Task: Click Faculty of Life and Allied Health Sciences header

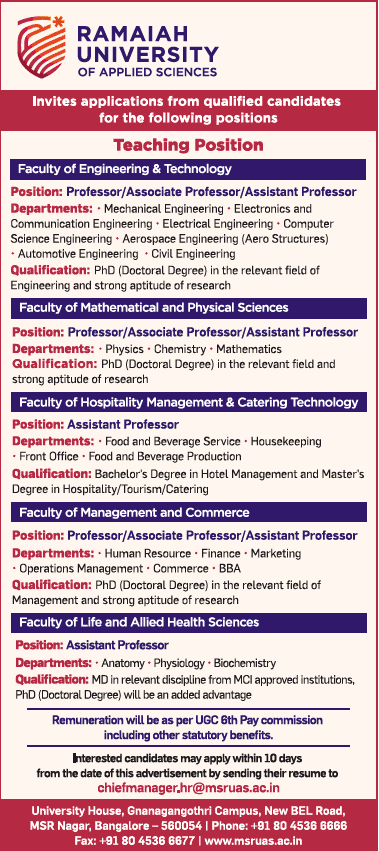Action: 188,623
